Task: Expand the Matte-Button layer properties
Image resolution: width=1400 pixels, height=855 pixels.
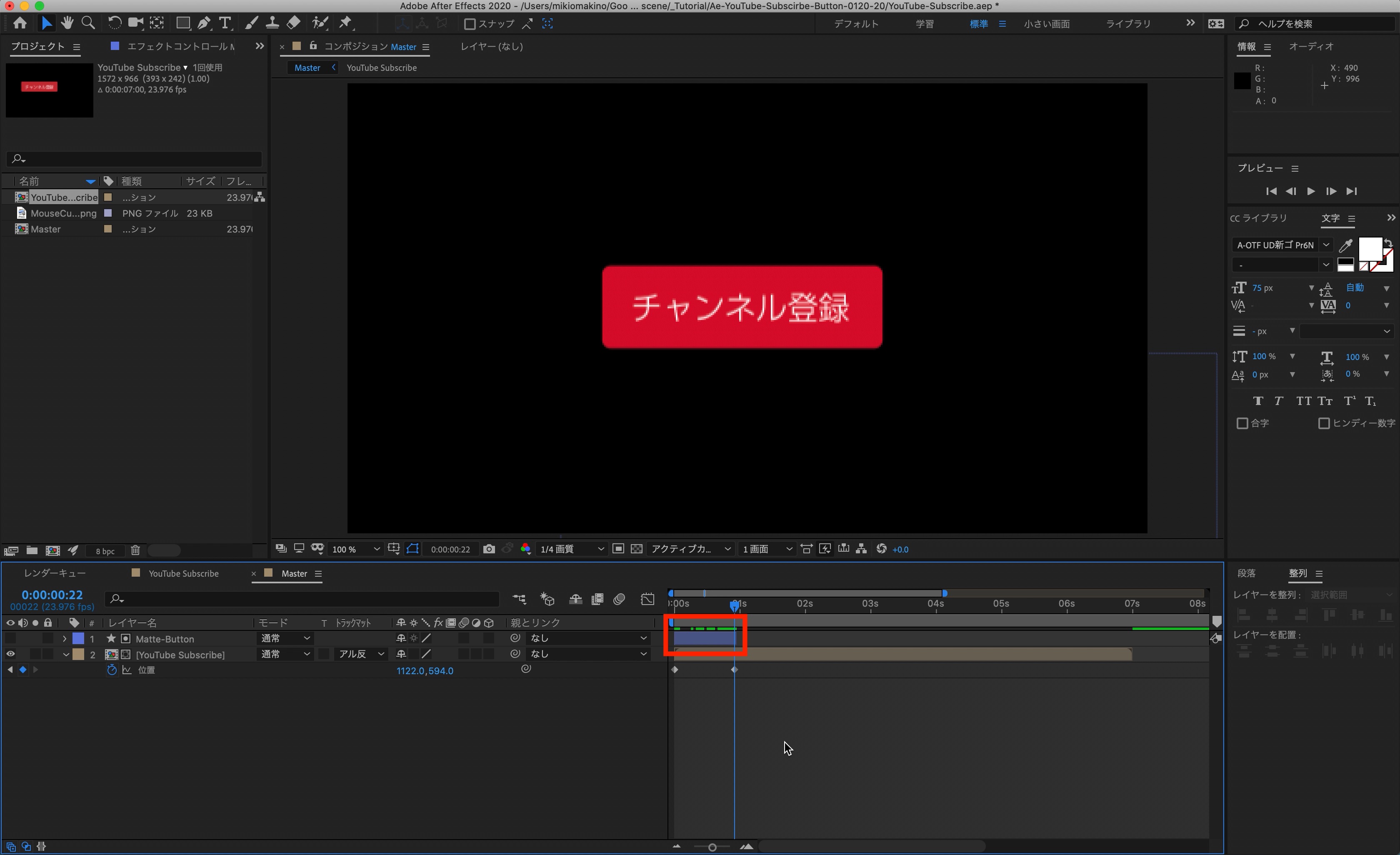Action: coord(64,639)
